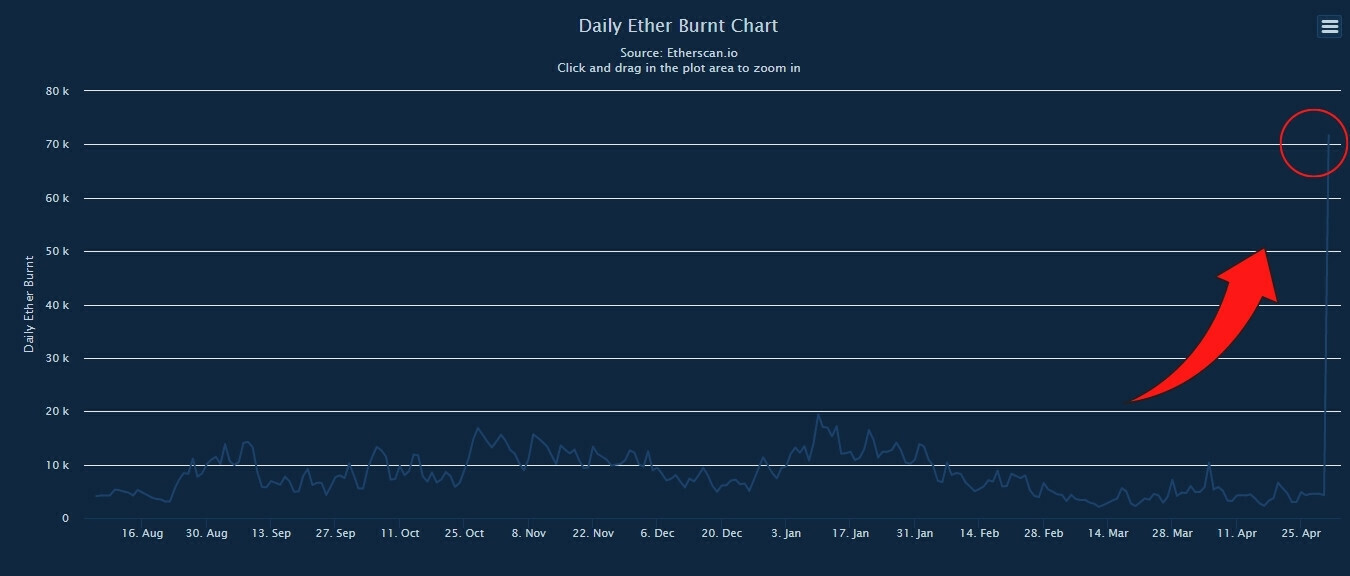Click the 50 k y-axis label
The width and height of the screenshot is (1350, 576).
[59, 251]
